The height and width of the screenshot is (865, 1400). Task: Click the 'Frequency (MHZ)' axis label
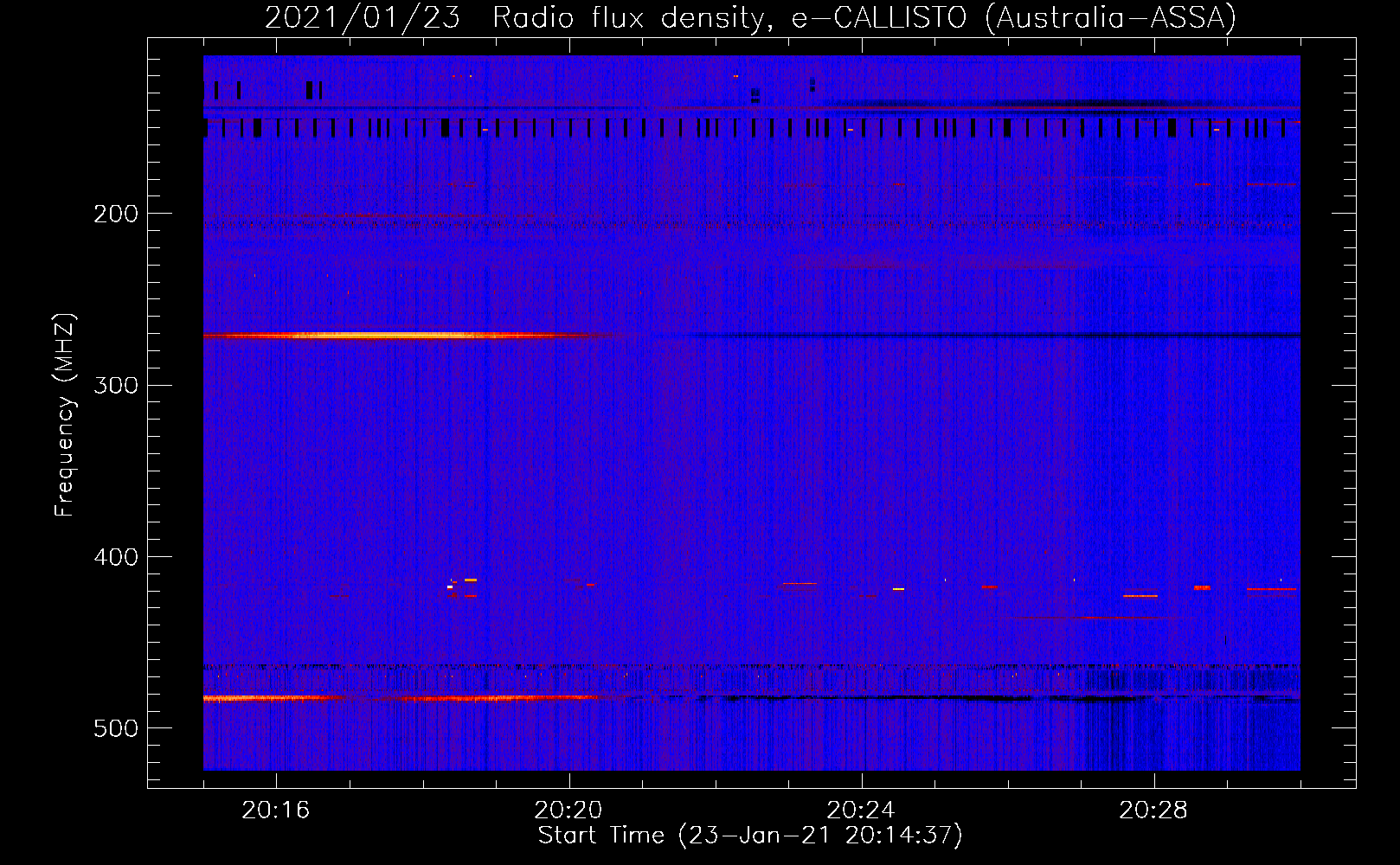coord(66,415)
